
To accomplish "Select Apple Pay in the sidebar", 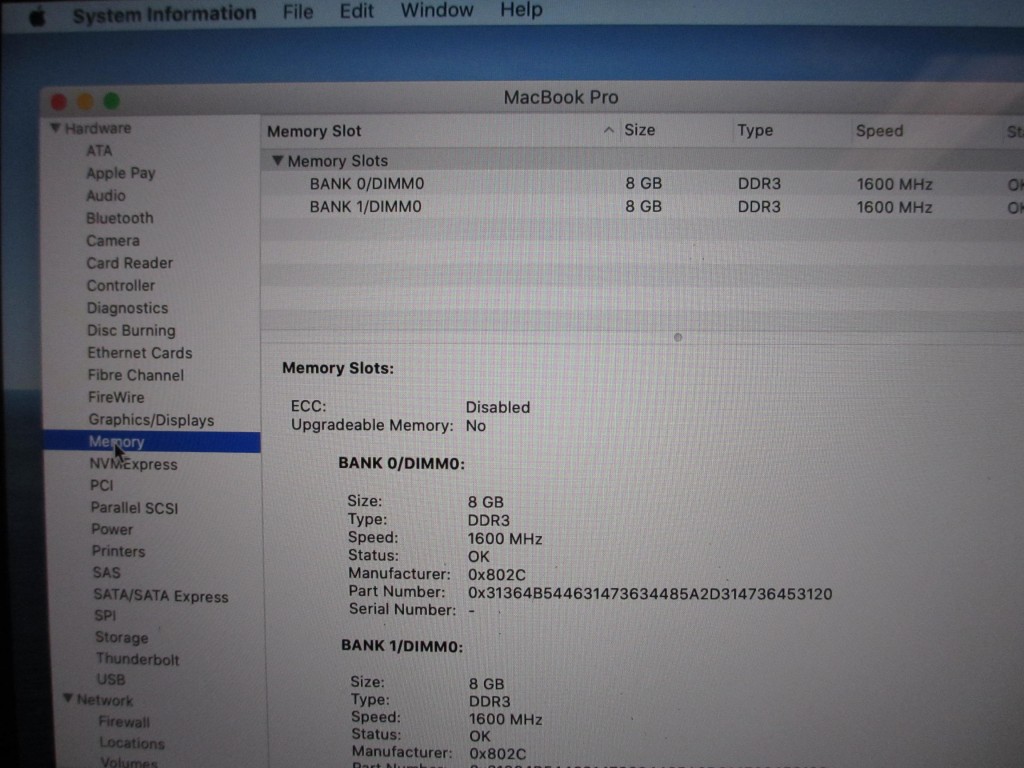I will [x=121, y=173].
